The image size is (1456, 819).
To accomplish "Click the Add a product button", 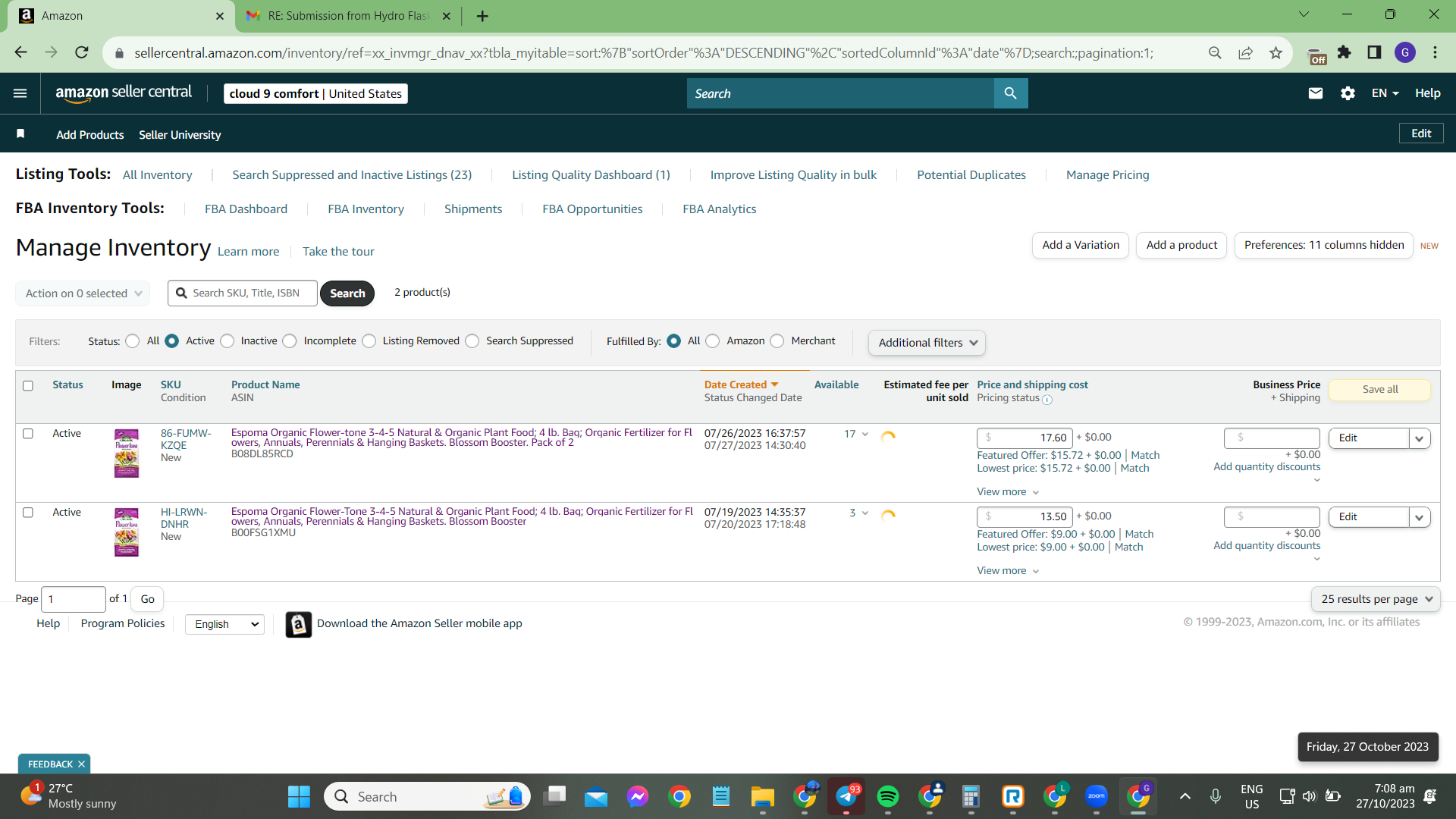I will pyautogui.click(x=1181, y=245).
